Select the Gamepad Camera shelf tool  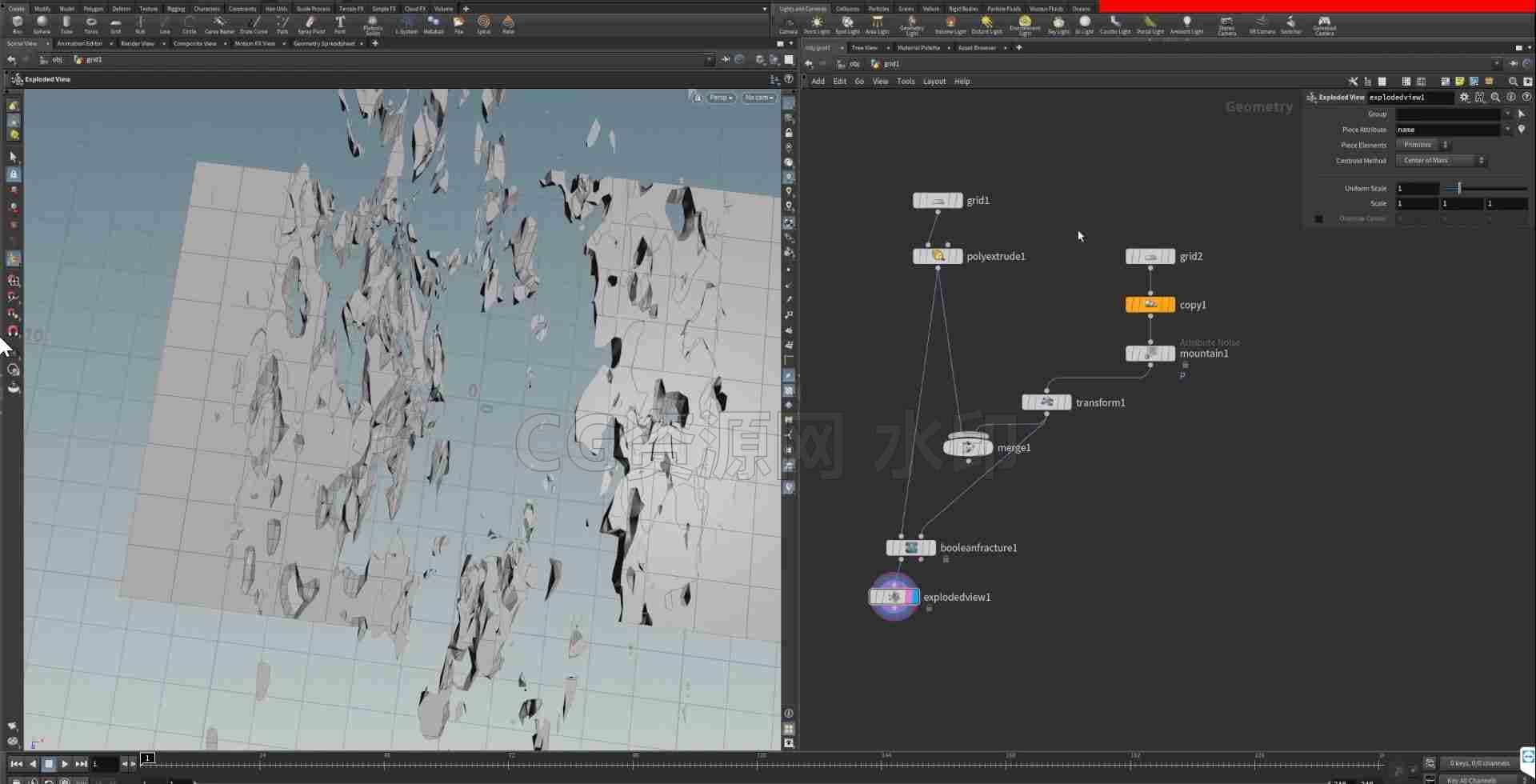tap(1324, 26)
